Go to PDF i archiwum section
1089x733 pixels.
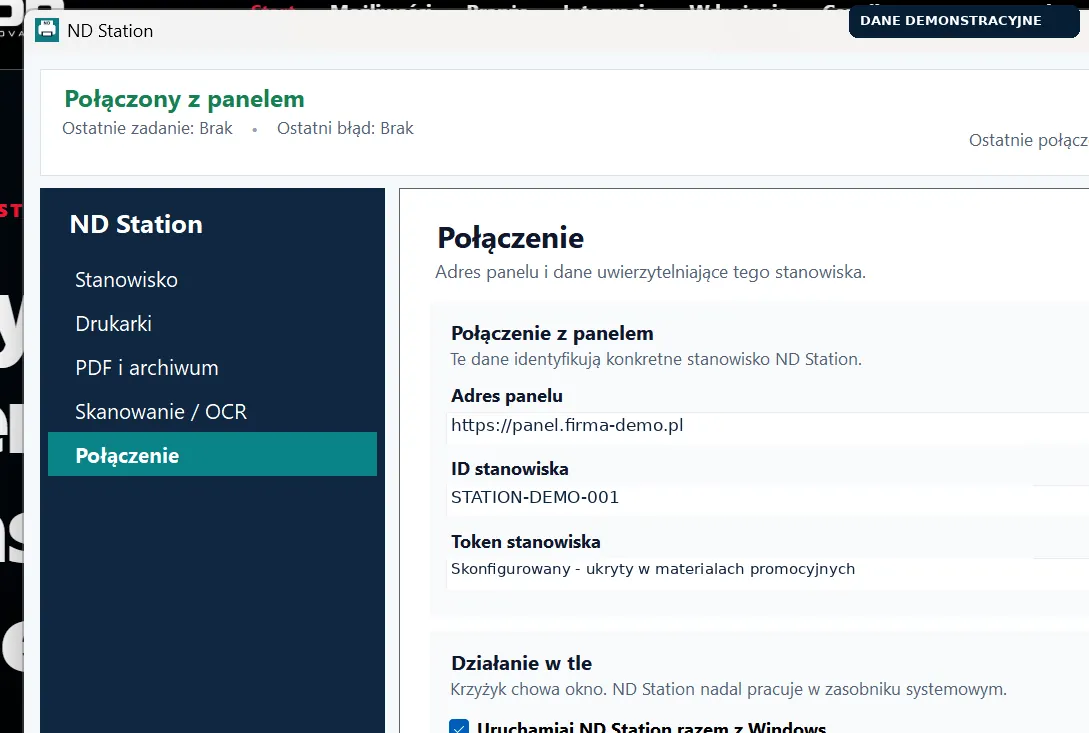pos(147,368)
